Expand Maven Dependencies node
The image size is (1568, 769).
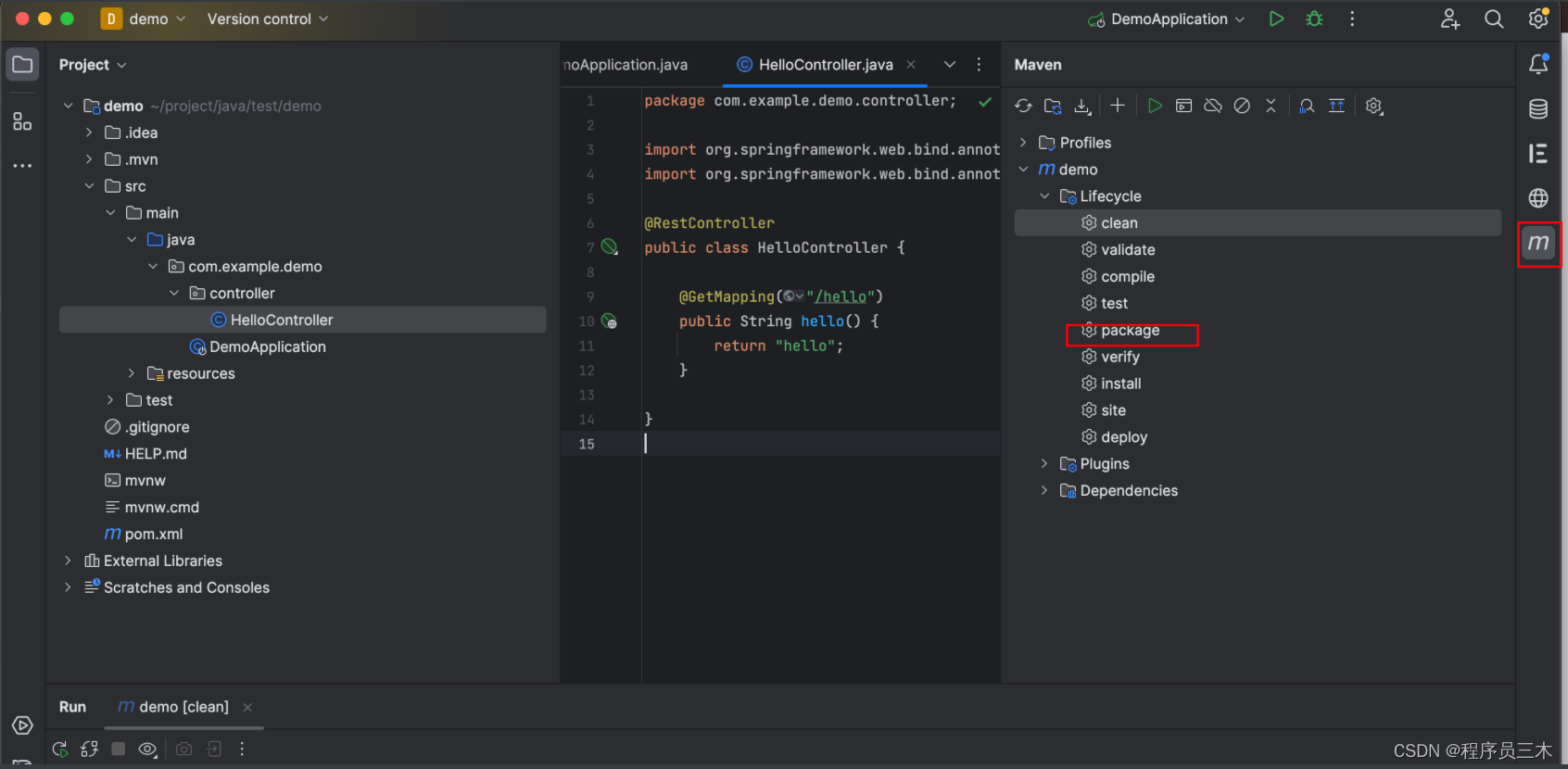pyautogui.click(x=1044, y=491)
